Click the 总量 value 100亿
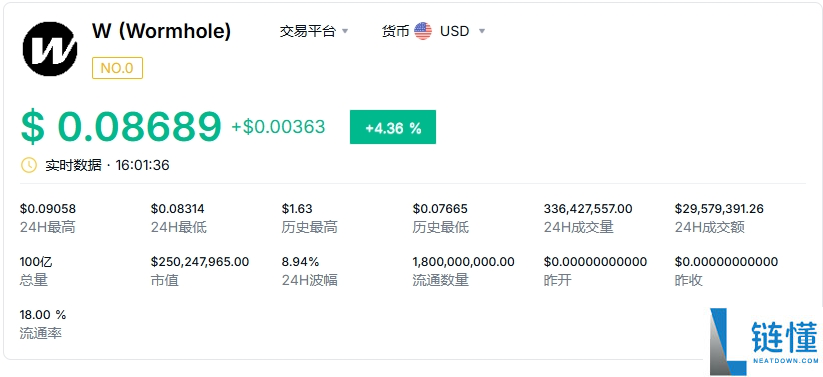 coord(36,261)
